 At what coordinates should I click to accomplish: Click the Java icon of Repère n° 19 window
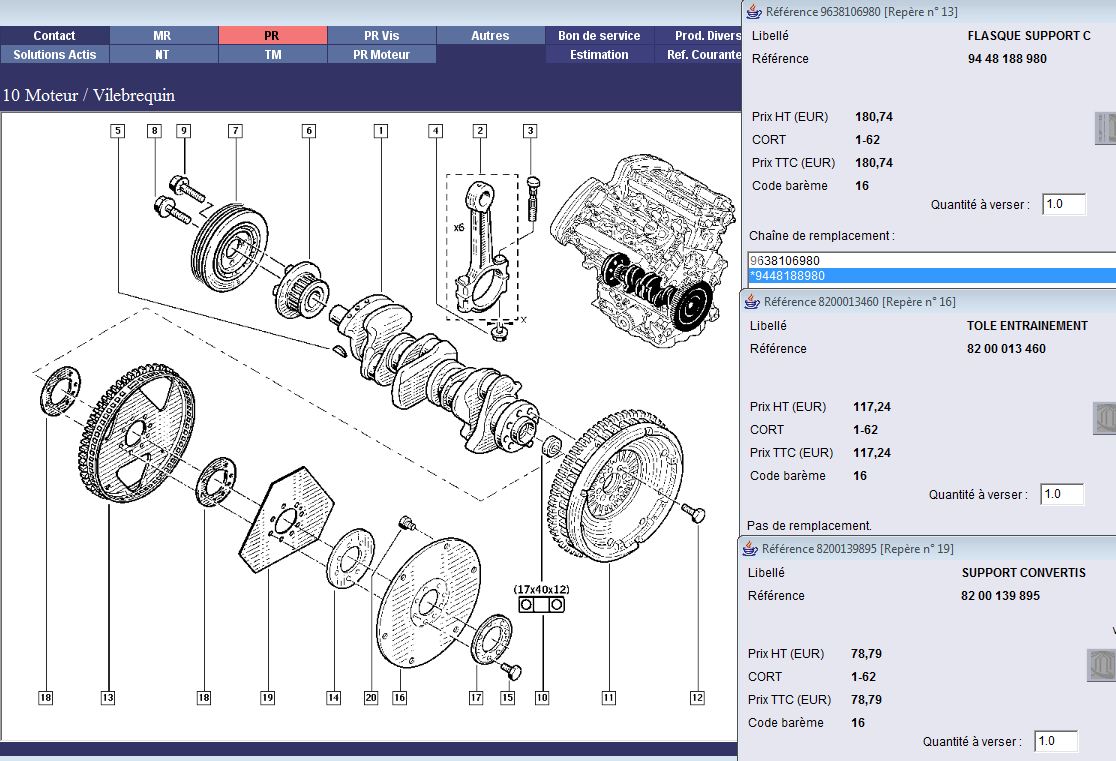click(749, 548)
